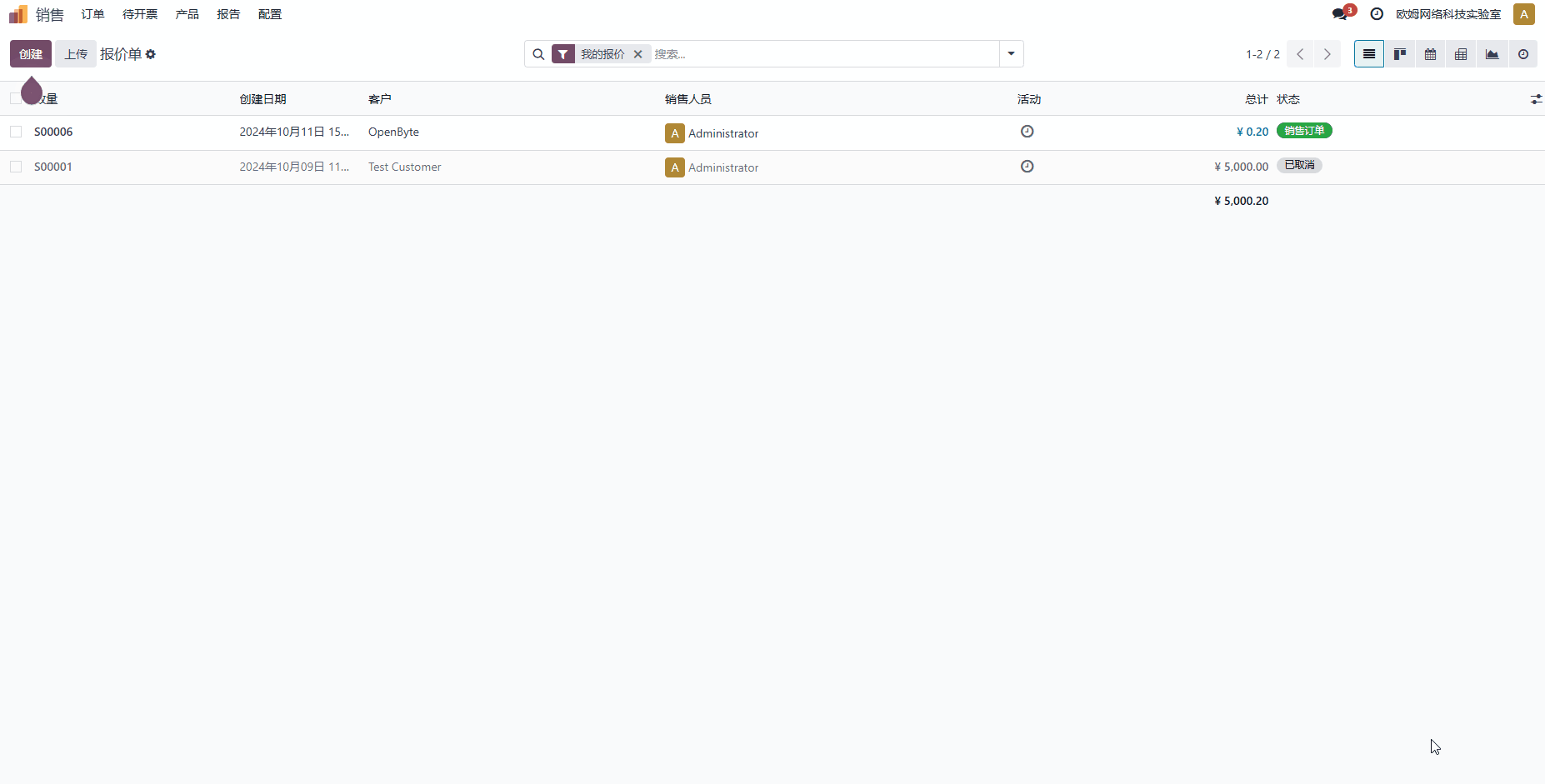Viewport: 1545px width, 784px height.
Task: Expand the search options dropdown arrow
Action: (1011, 54)
